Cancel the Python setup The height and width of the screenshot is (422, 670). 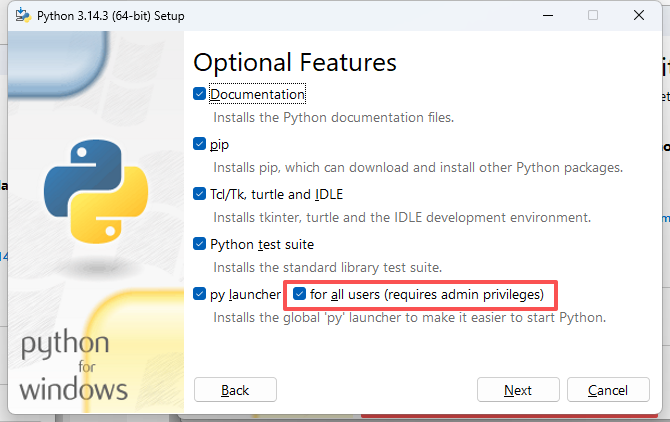(x=608, y=390)
